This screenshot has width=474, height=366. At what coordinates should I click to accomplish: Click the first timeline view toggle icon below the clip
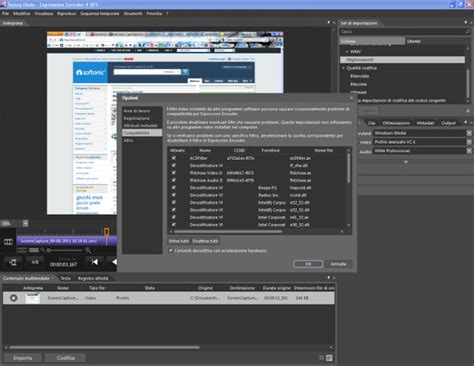coord(22,250)
